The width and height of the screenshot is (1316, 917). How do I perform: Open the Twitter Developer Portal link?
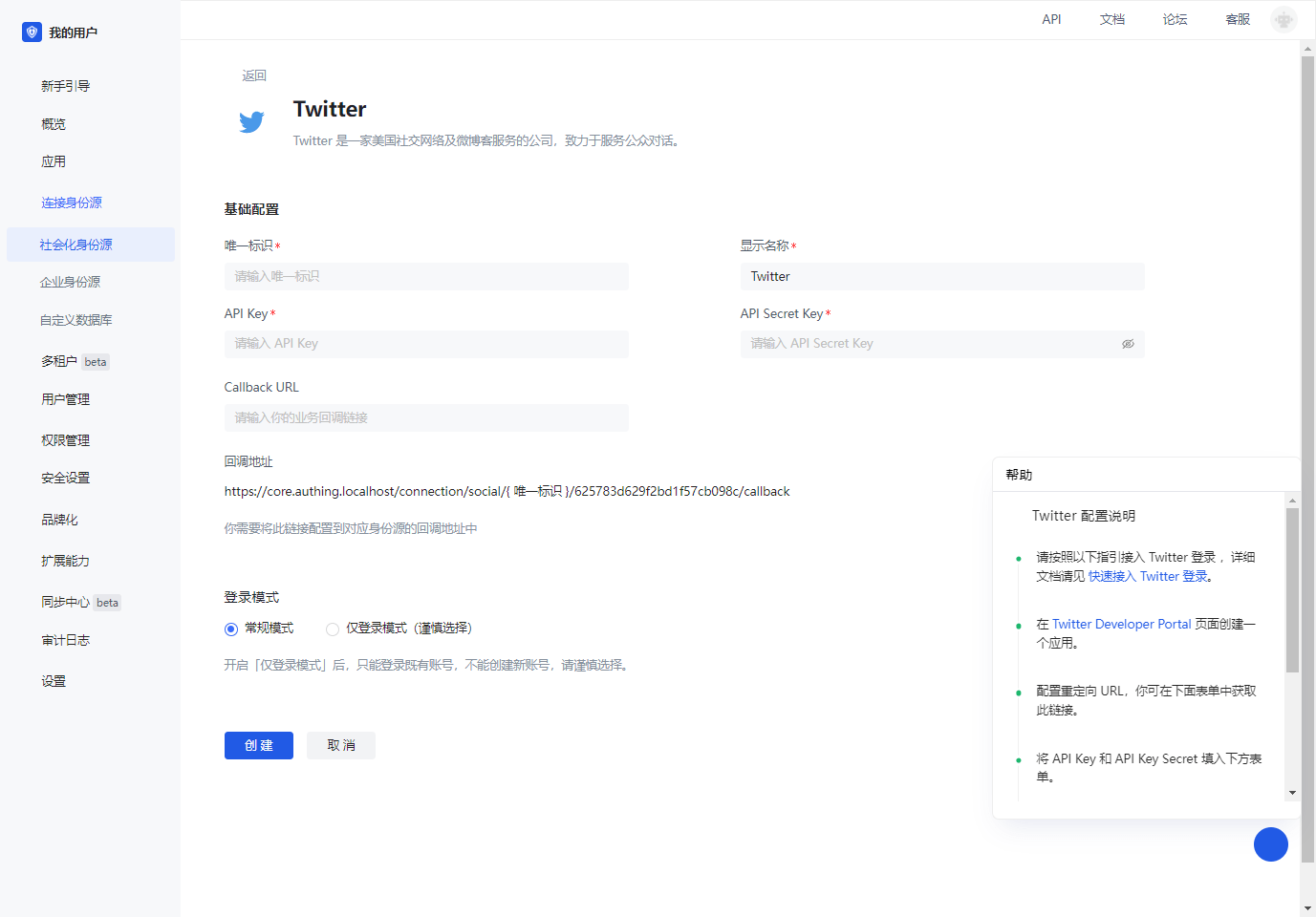[1121, 624]
